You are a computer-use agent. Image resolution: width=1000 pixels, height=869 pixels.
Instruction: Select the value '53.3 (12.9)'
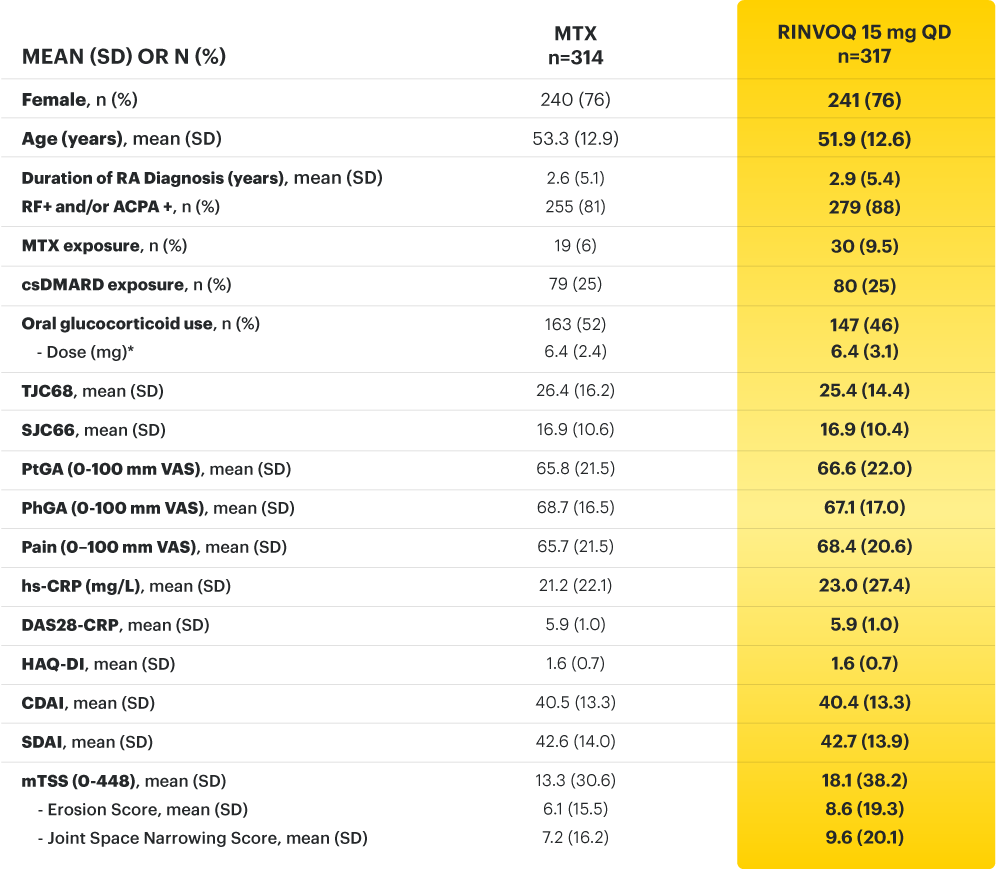pos(575,138)
